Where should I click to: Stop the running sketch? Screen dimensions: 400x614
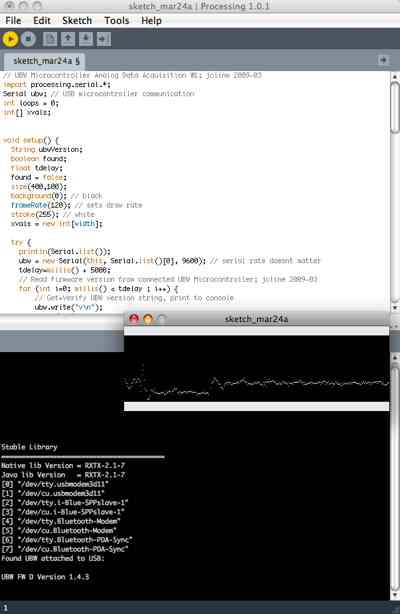pyautogui.click(x=28, y=39)
